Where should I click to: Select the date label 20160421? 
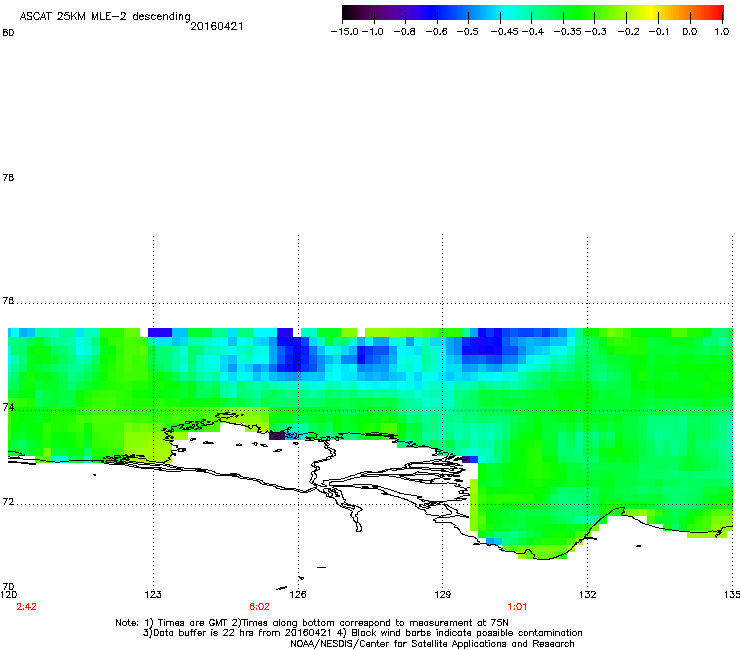(217, 26)
